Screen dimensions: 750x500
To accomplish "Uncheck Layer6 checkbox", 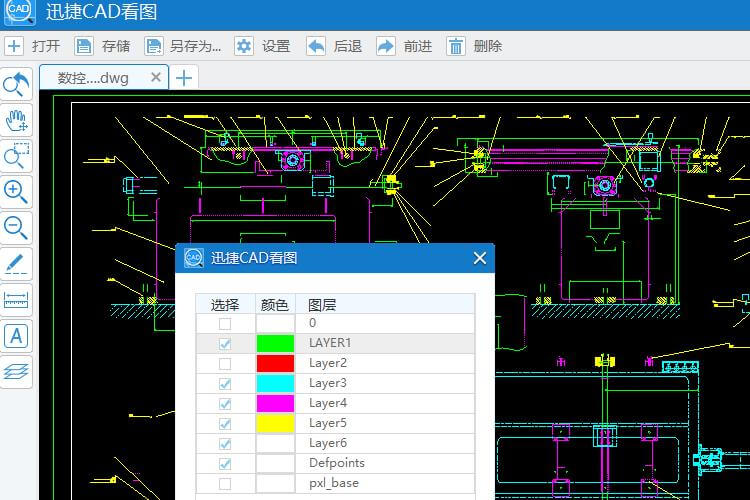I will click(x=225, y=444).
